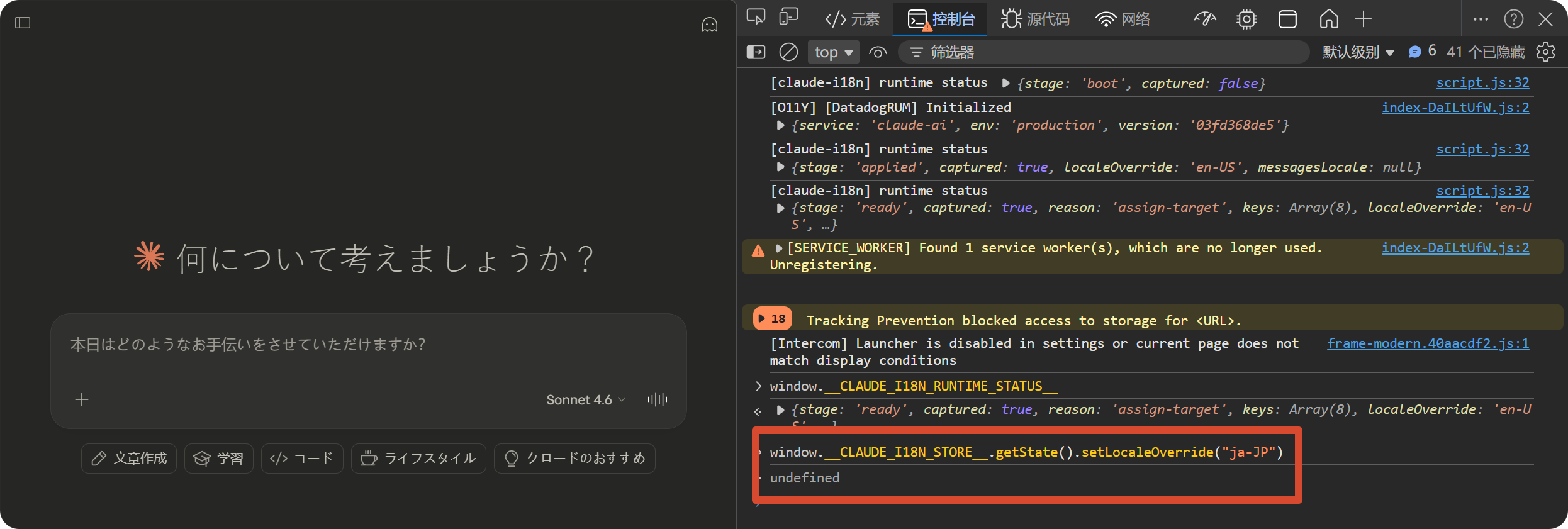Select the 文章作成 suggestion chip
This screenshot has width=1568, height=529.
[129, 458]
